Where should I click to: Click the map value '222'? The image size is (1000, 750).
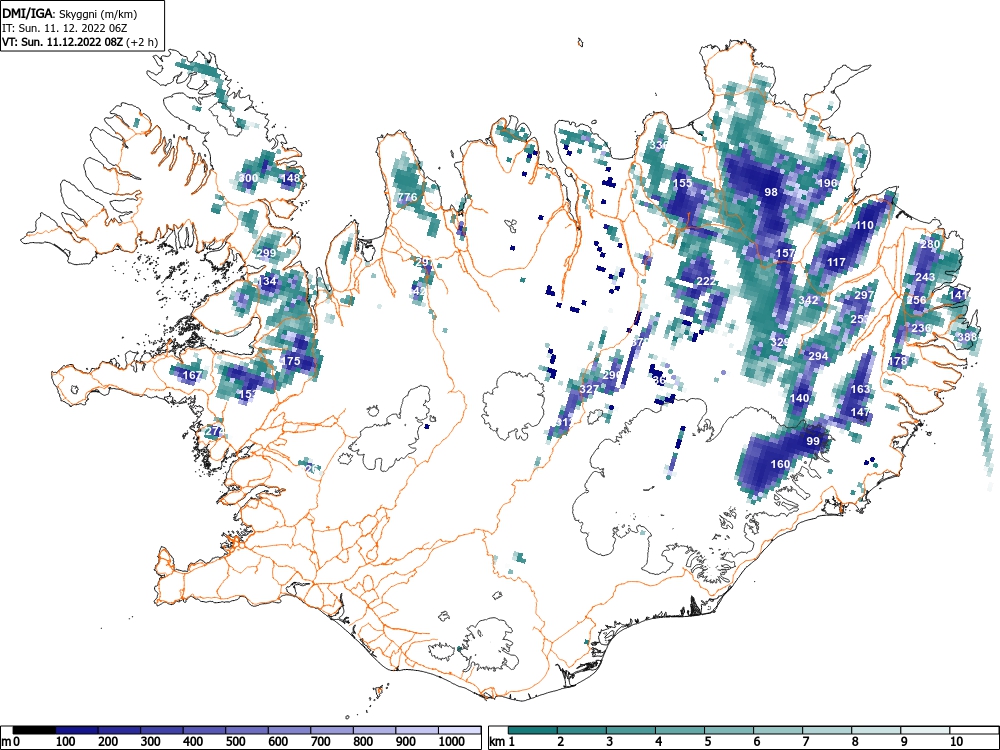(x=706, y=281)
